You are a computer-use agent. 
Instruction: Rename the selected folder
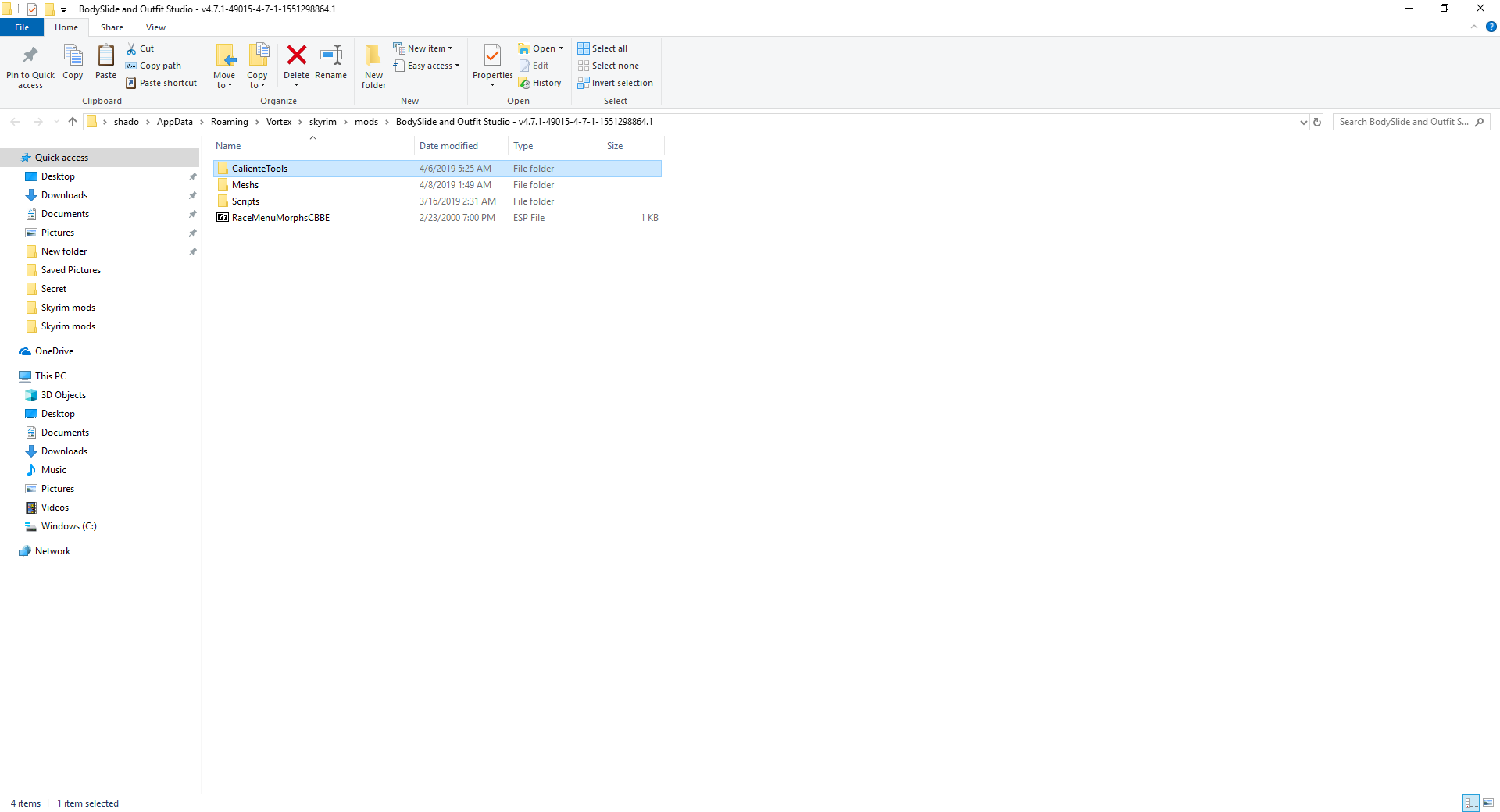pos(330,62)
